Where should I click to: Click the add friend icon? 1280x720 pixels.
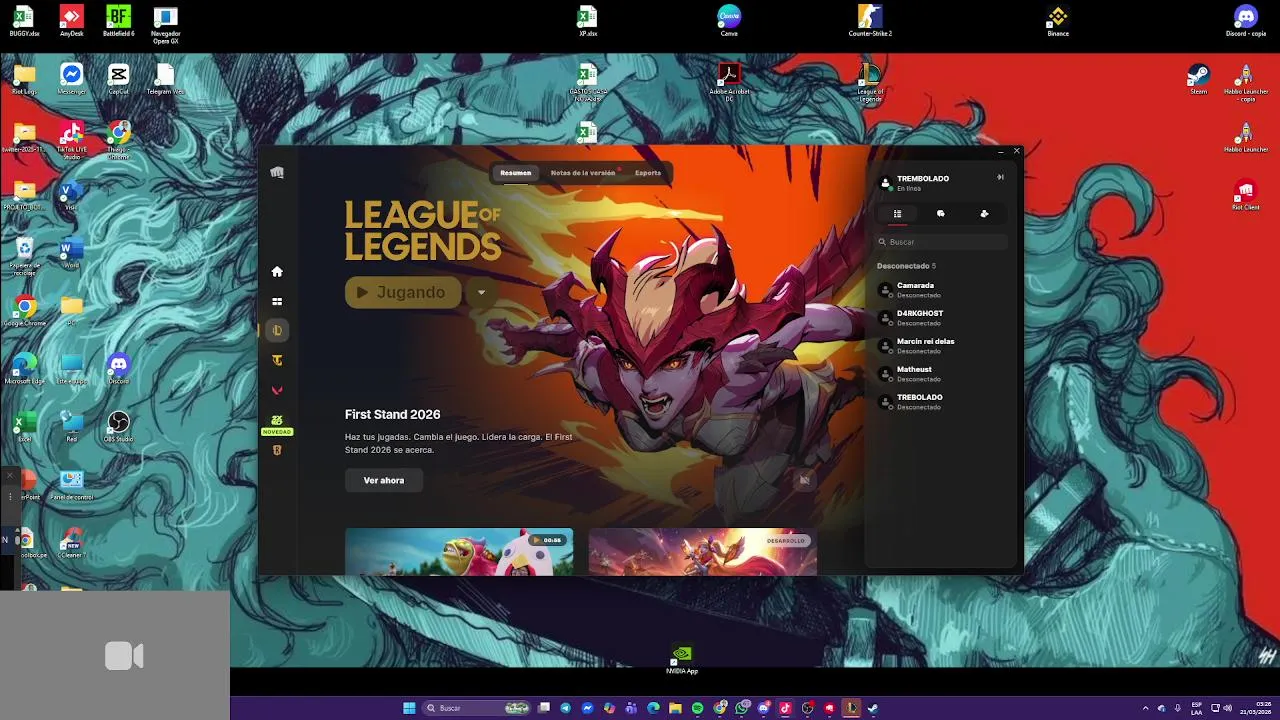click(x=984, y=213)
